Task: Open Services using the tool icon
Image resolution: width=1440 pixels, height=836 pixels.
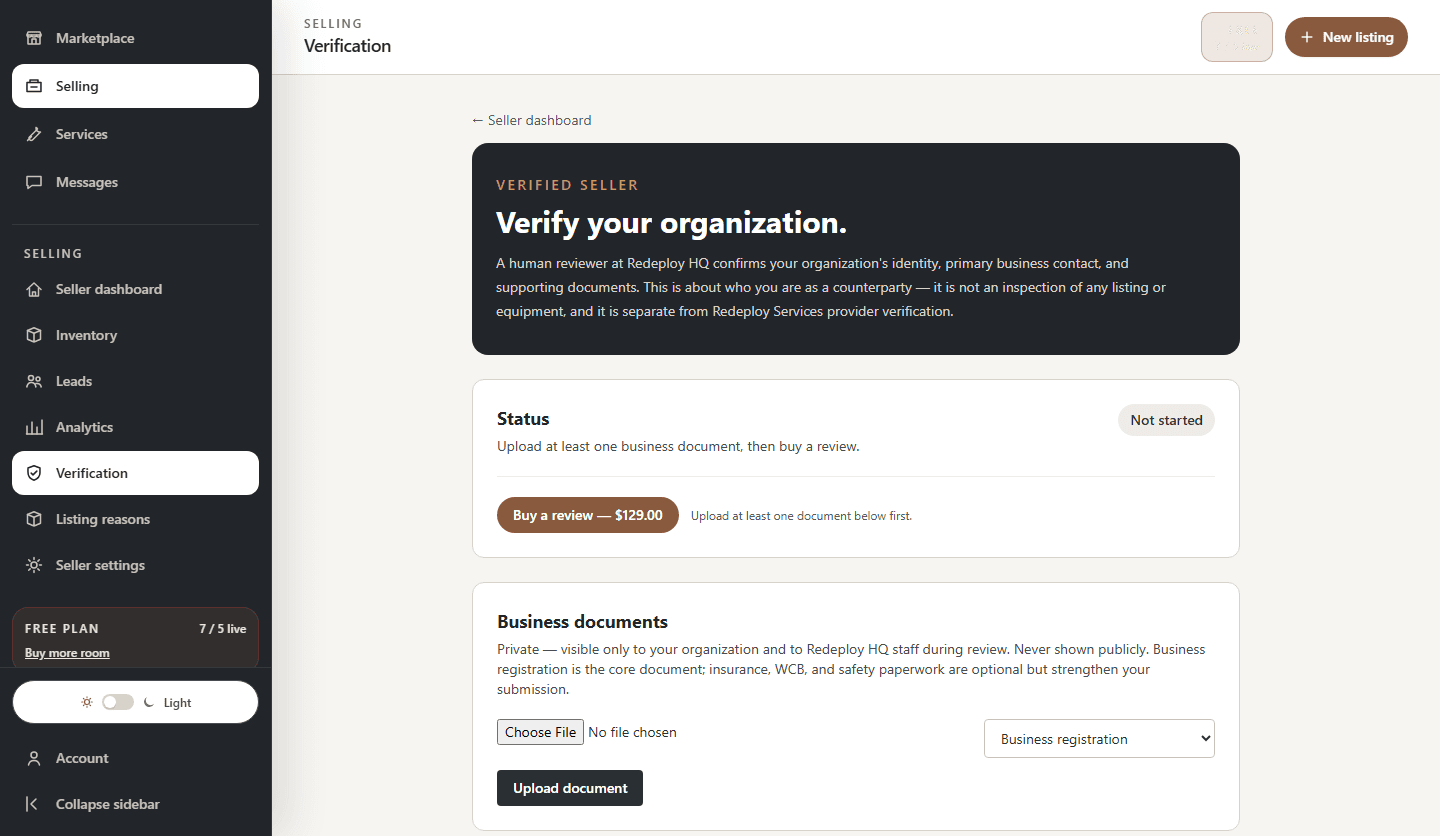Action: [x=34, y=134]
